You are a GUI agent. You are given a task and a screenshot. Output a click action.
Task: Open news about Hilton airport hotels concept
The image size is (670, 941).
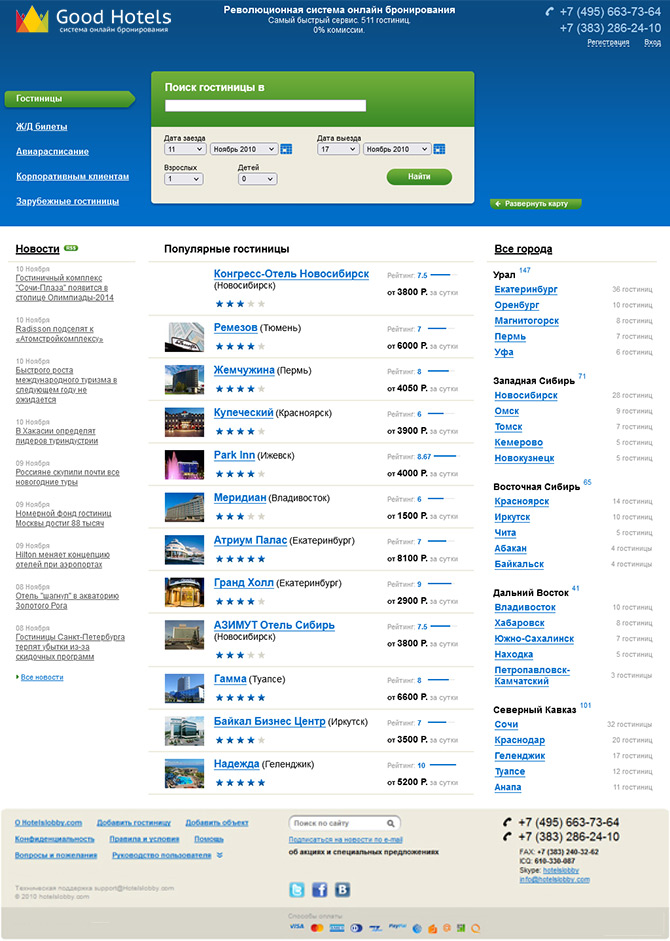62,559
